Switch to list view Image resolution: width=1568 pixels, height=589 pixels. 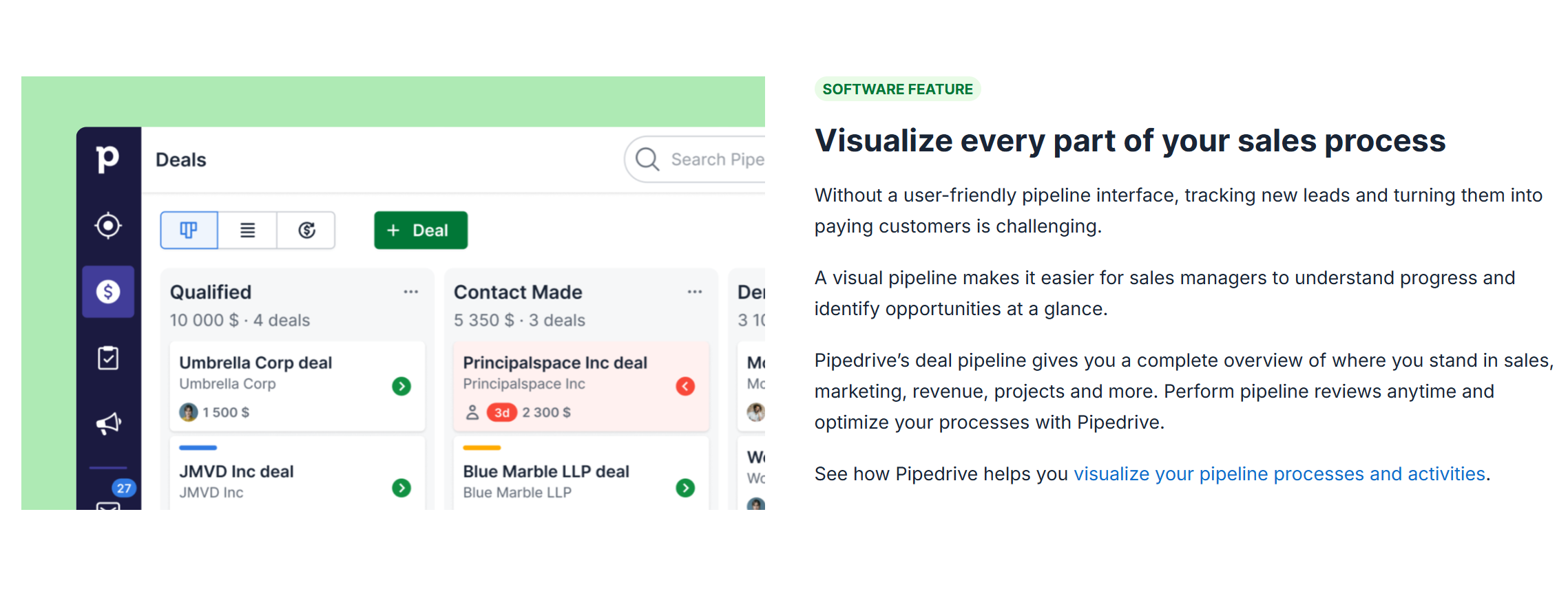coord(248,230)
